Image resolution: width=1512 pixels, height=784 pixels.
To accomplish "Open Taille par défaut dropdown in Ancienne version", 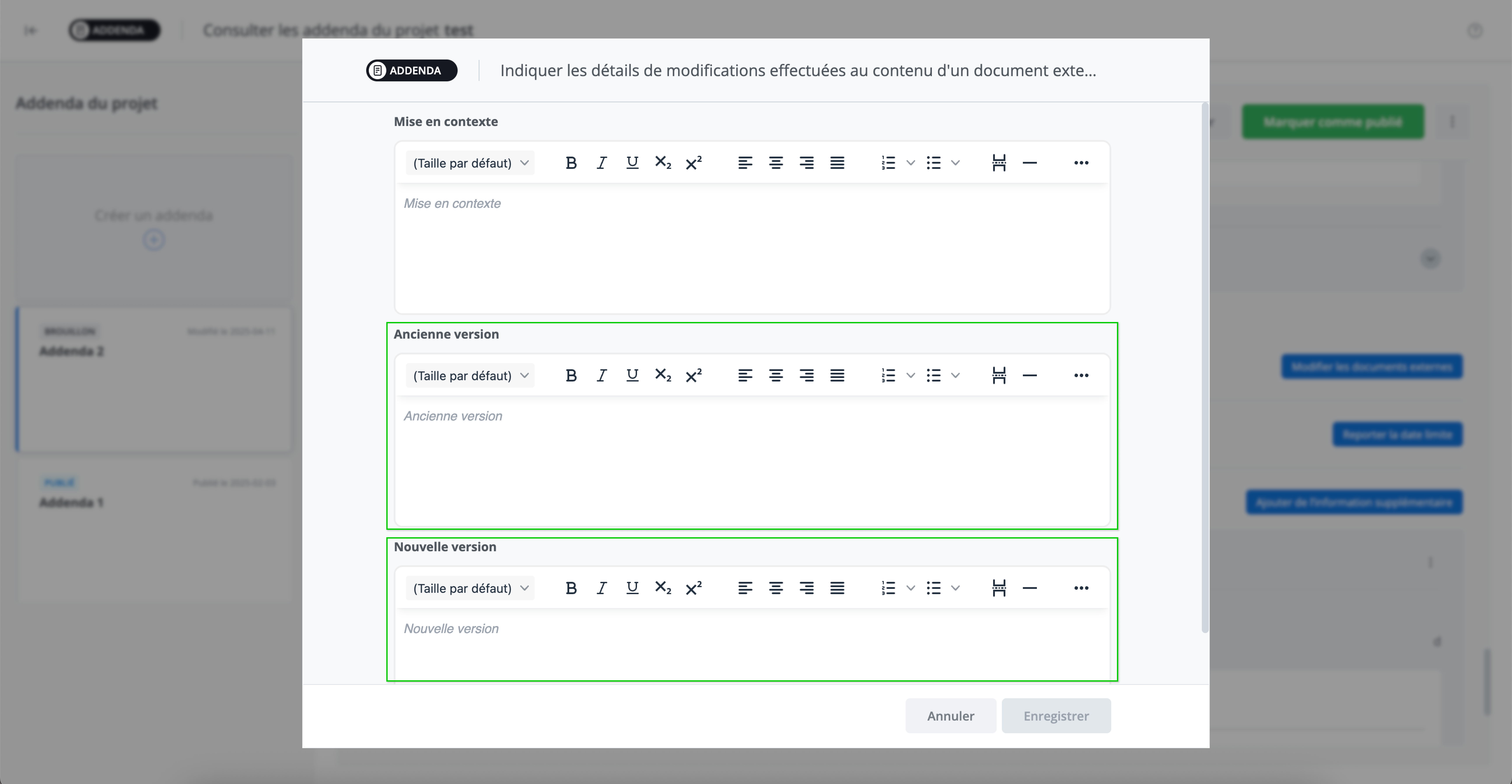I will click(x=470, y=376).
